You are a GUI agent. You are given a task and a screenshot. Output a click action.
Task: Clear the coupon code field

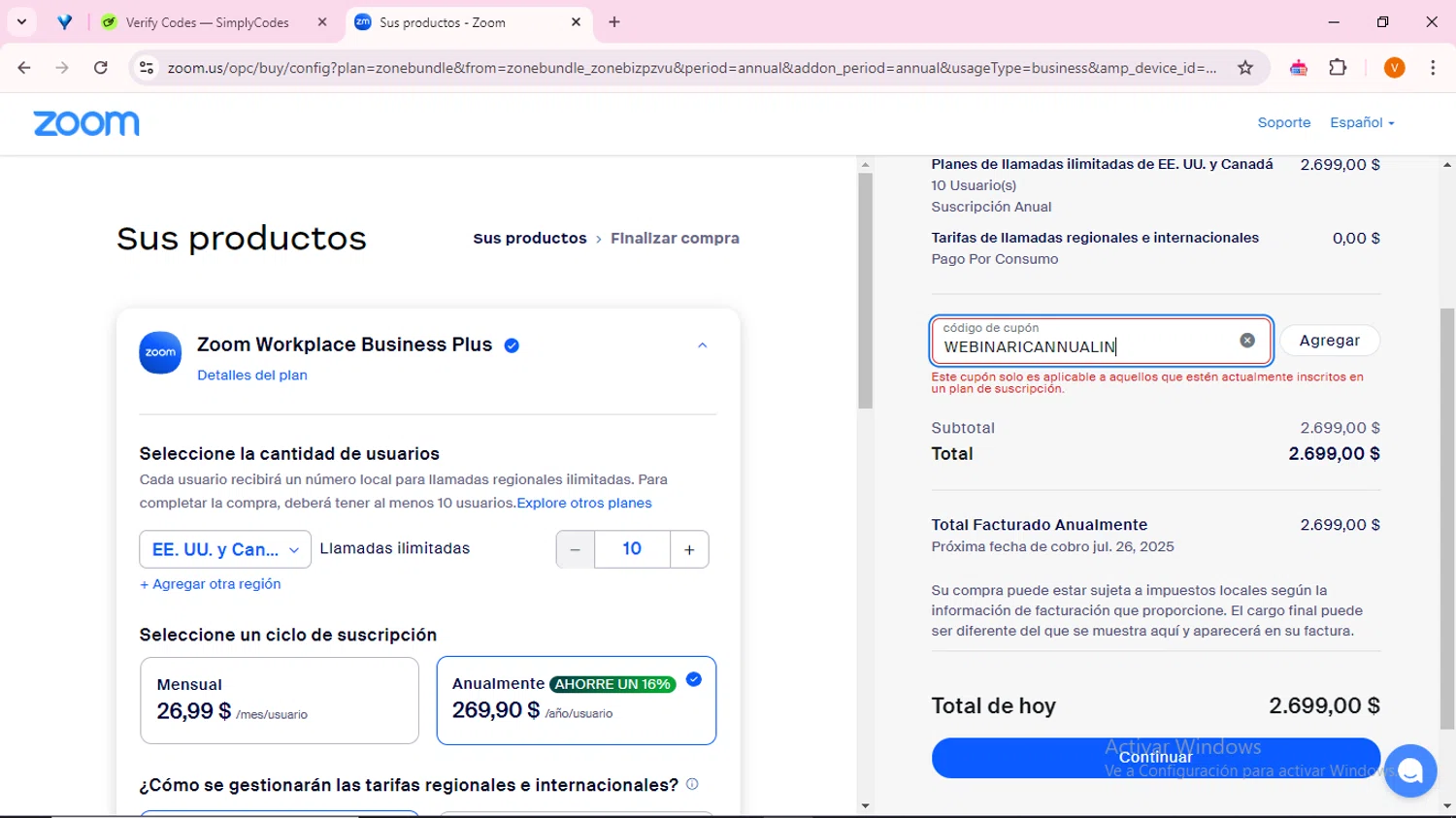(x=1247, y=340)
